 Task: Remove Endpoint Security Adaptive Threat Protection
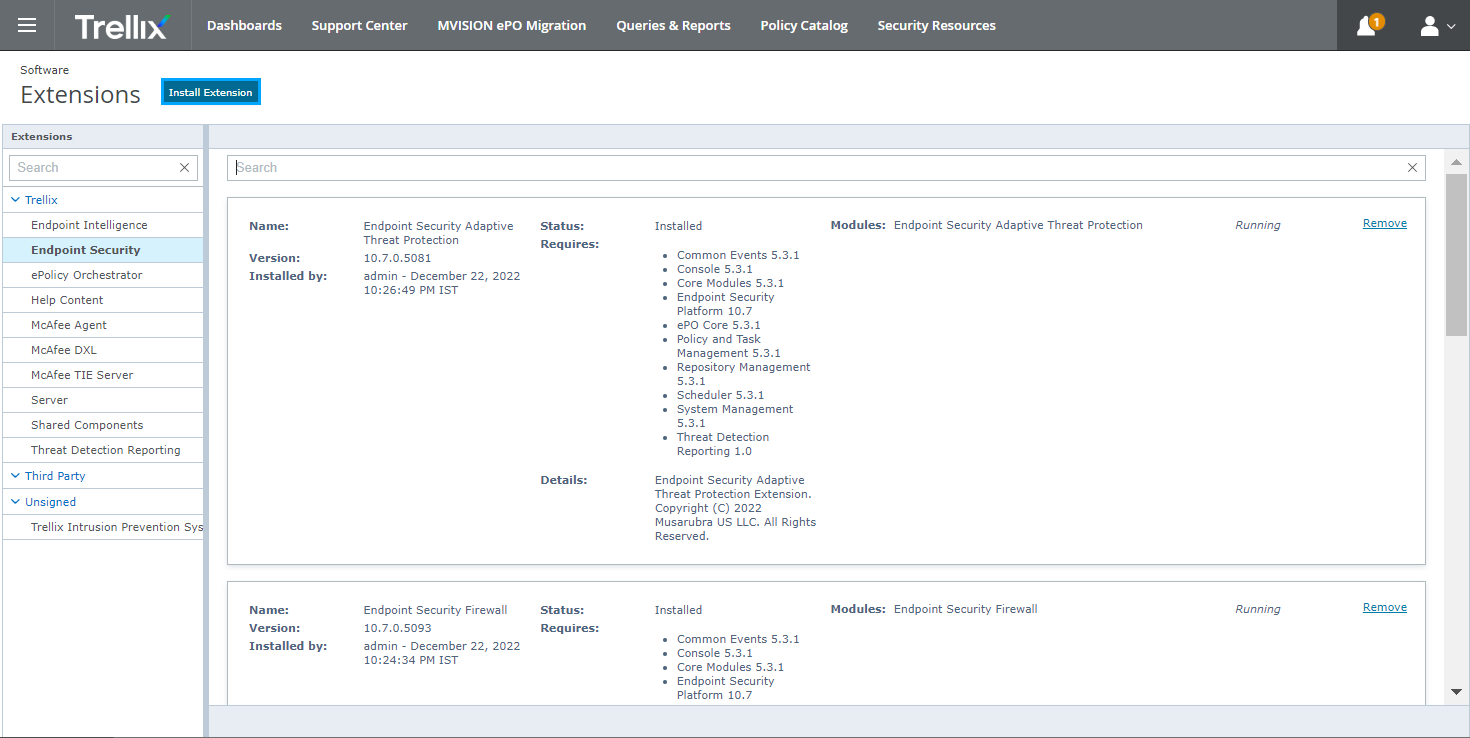(x=1384, y=224)
